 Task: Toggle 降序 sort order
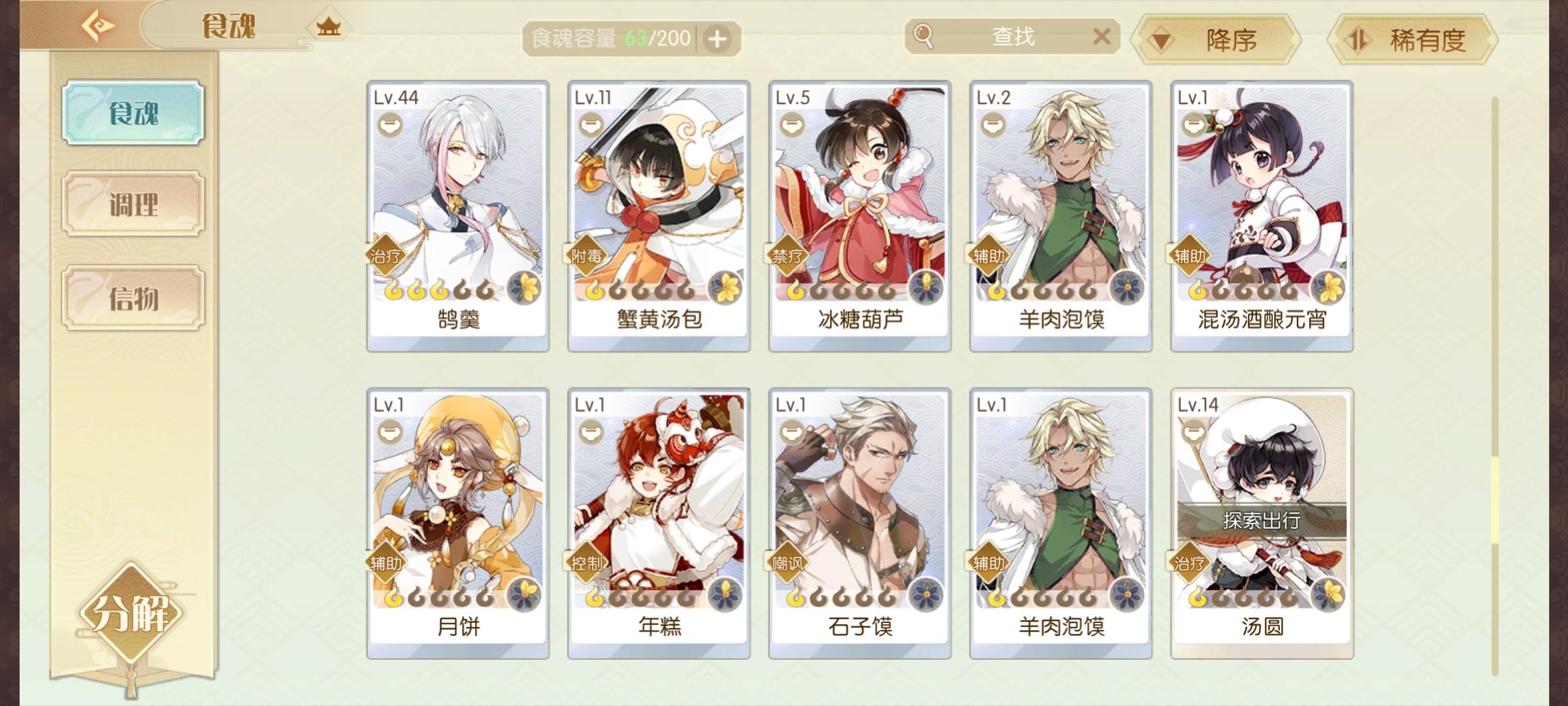pos(1216,41)
